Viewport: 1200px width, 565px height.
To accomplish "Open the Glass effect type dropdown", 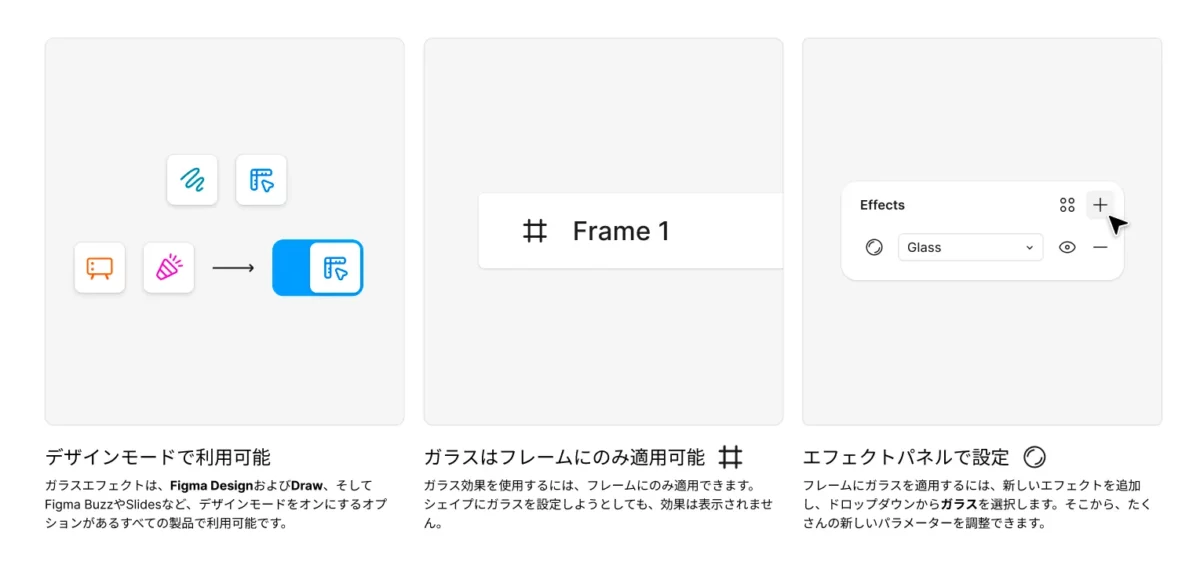I will 960,247.
